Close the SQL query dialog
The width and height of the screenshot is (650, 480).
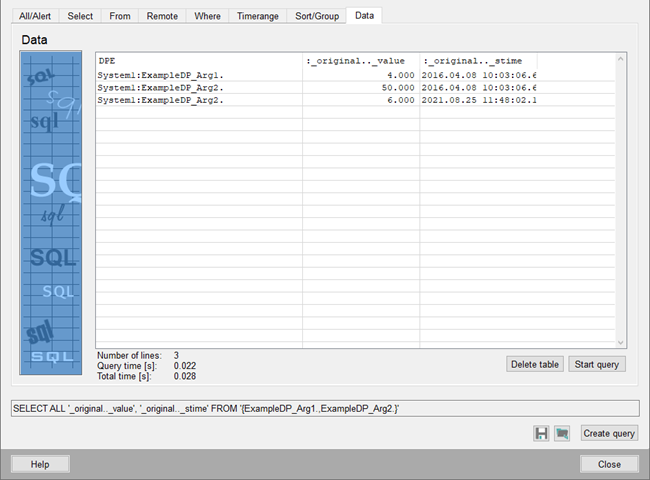[609, 464]
